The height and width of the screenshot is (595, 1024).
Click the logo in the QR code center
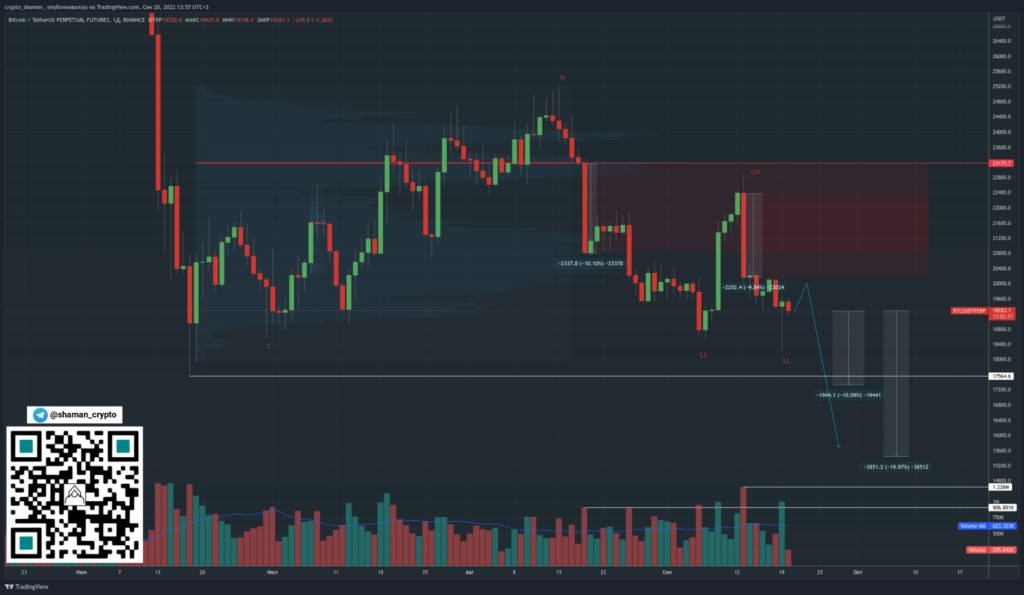pos(76,493)
